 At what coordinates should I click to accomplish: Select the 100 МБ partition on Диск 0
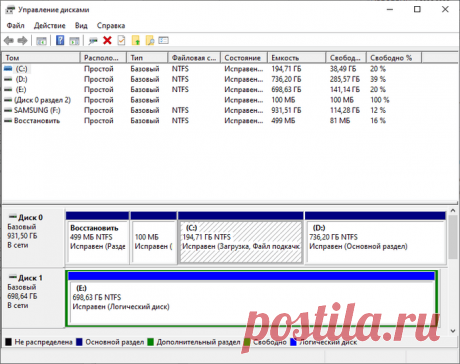[x=154, y=238]
